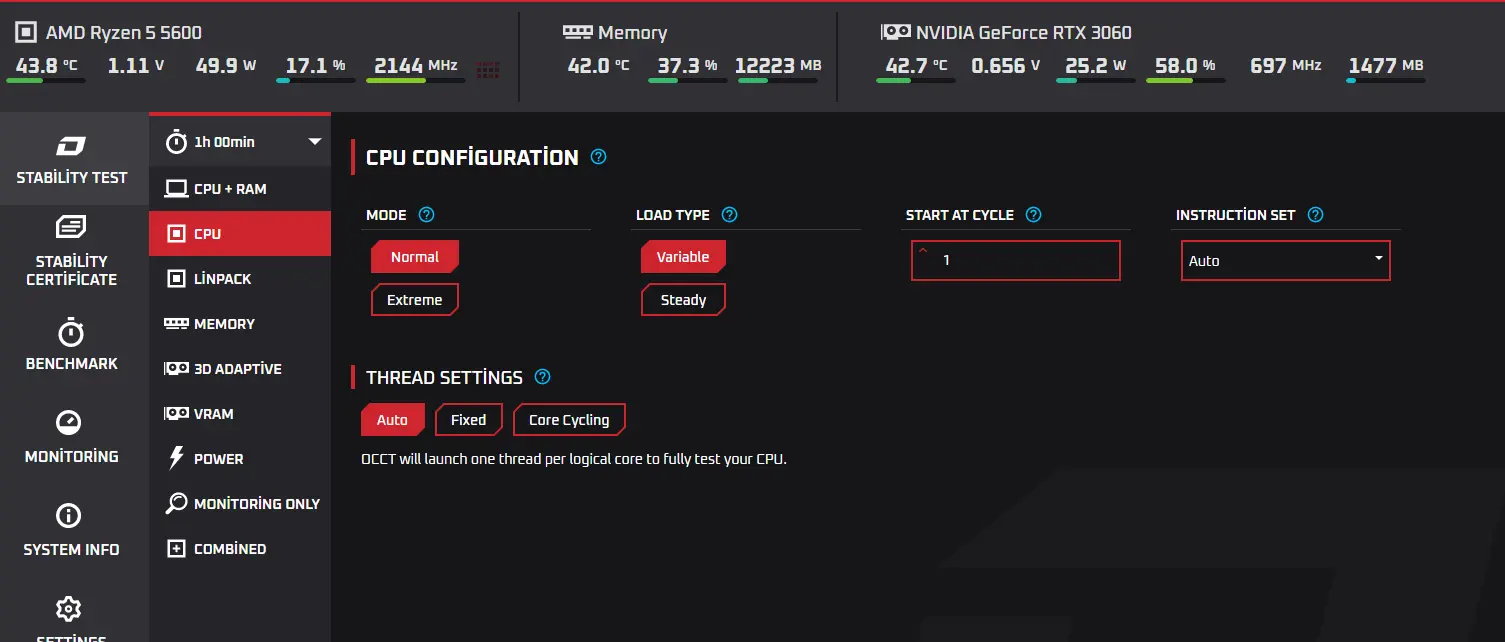Click the AMD Ryzen CPU chip icon
This screenshot has height=642, width=1505.
coord(26,32)
